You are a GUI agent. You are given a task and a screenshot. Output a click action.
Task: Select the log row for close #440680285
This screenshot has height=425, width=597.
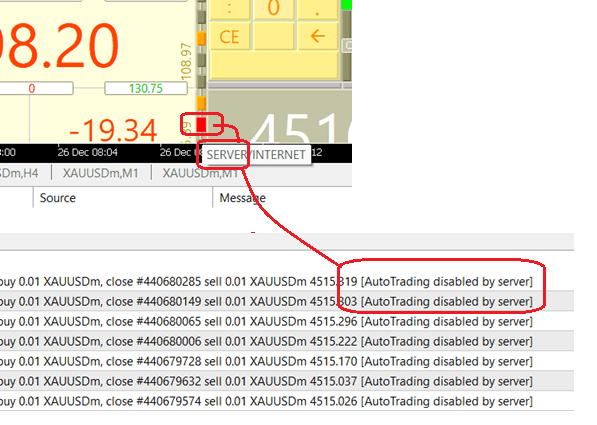click(x=287, y=282)
